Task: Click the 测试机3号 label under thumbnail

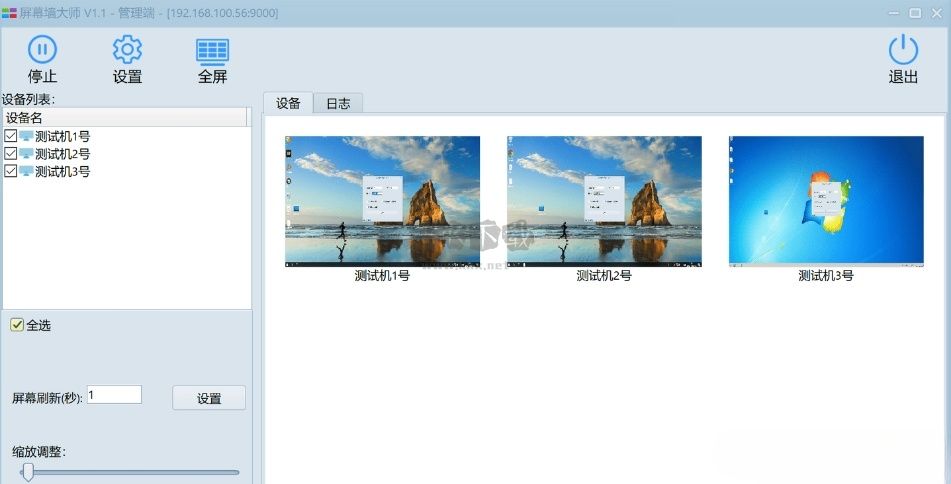Action: [x=826, y=276]
